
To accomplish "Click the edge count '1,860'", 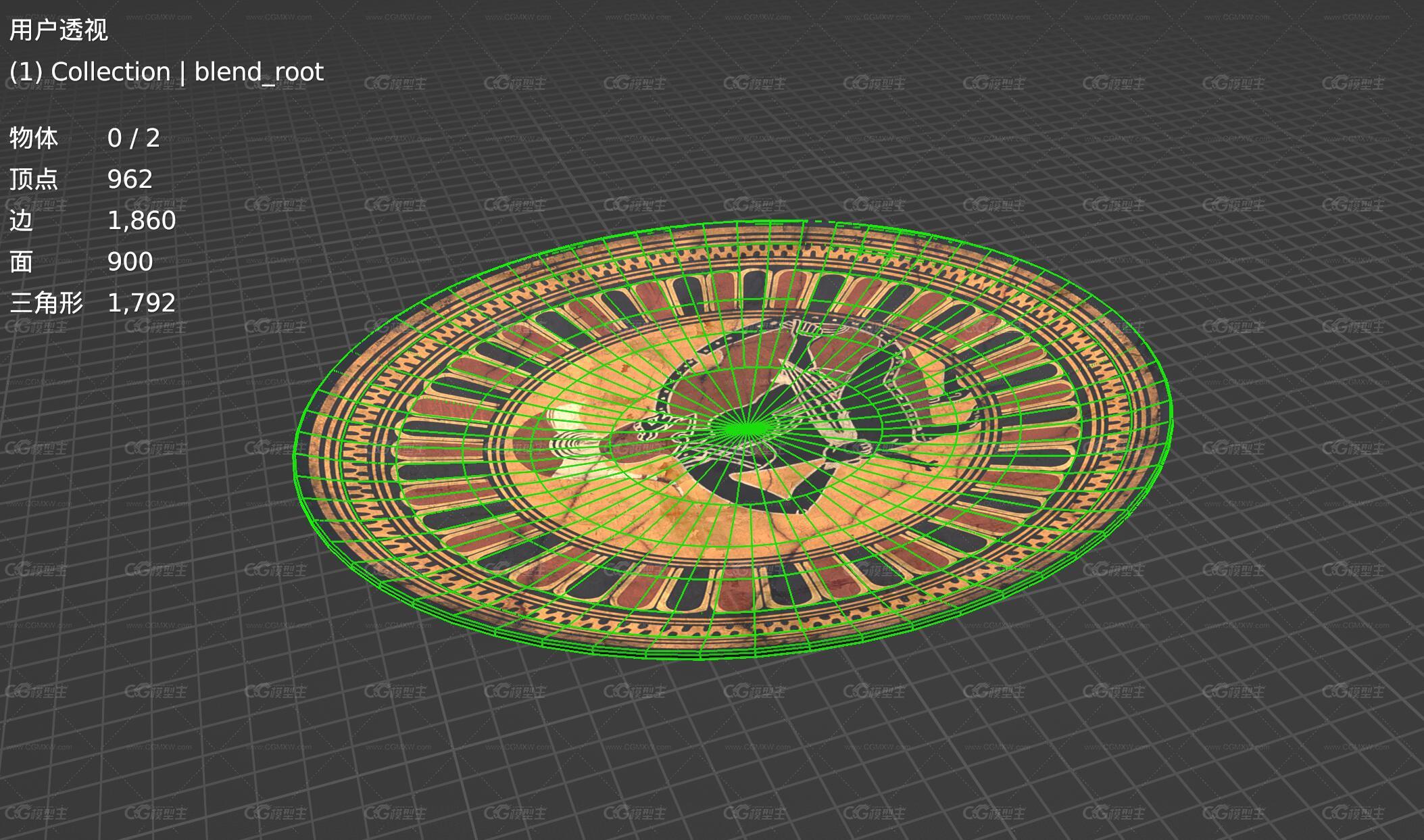I will [142, 221].
